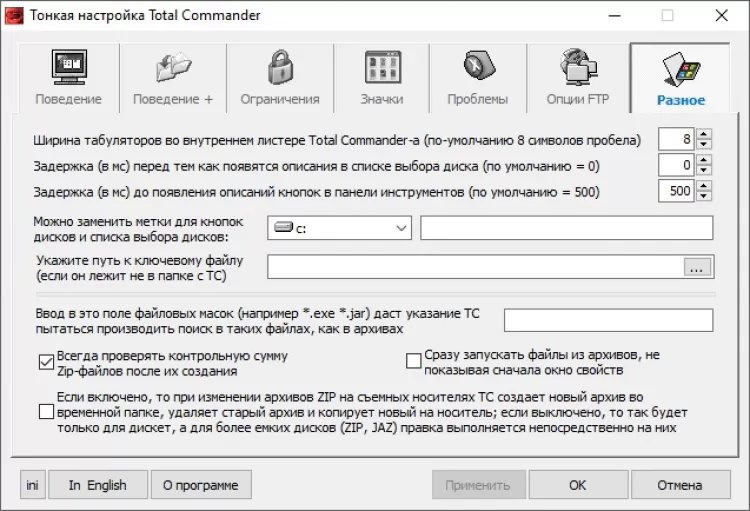Switch to the Опции FTP tab label
This screenshot has width=750, height=511.
[577, 99]
